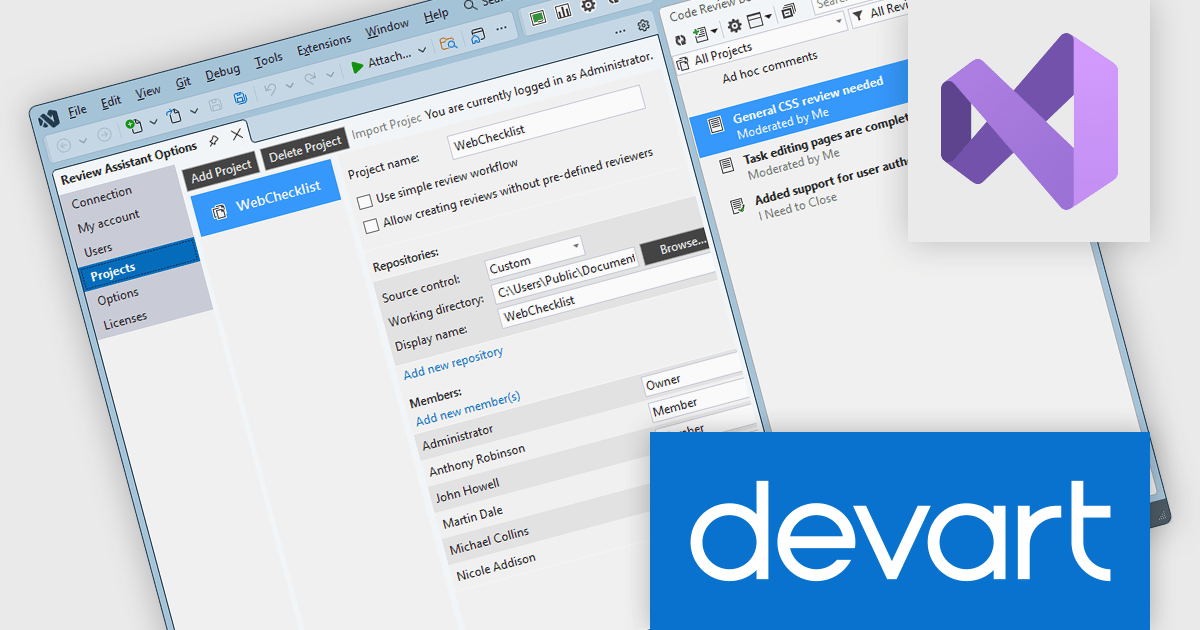This screenshot has height=630, width=1200.
Task: Click the window layout icon in Code Review Board
Action: (754, 20)
